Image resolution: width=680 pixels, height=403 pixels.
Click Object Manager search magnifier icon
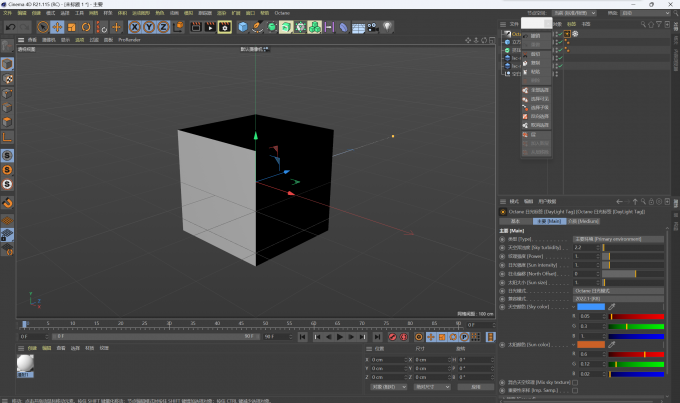point(643,24)
